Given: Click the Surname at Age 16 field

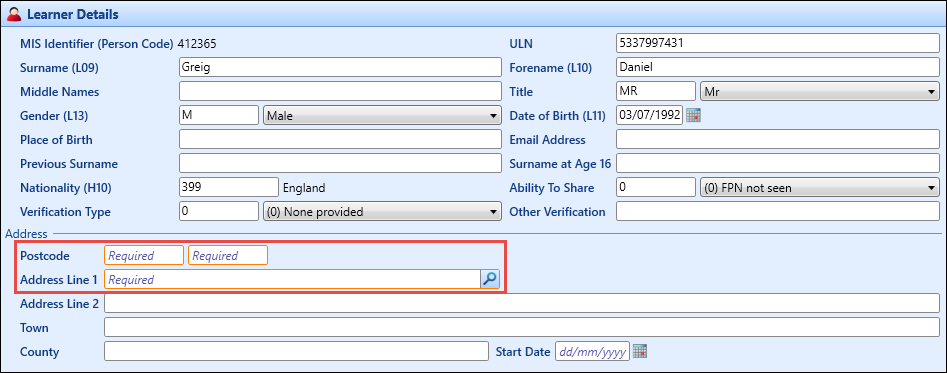Looking at the screenshot, I should pyautogui.click(x=778, y=164).
